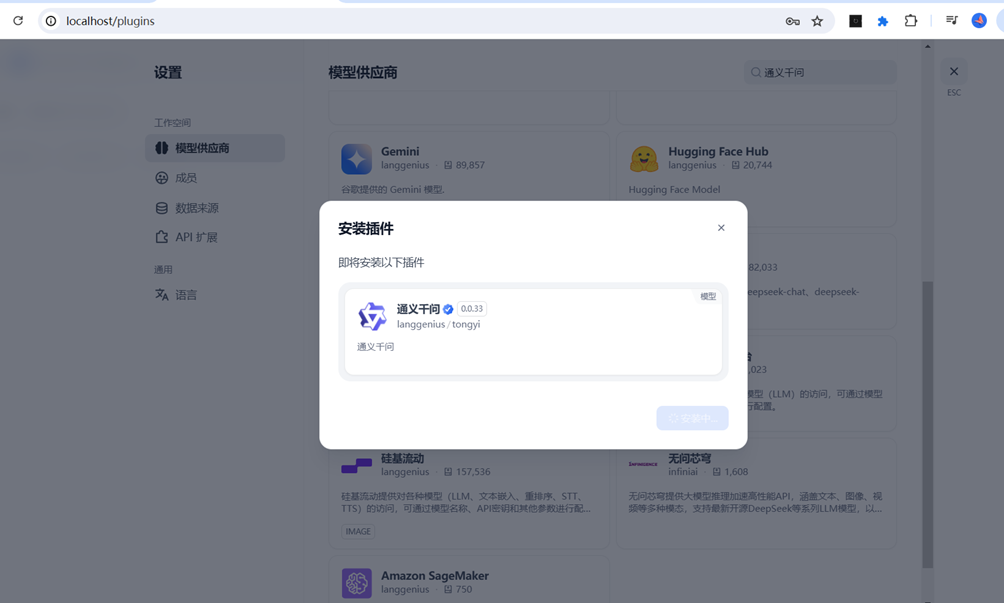Open API 扩展 in the settings sidebar

[215, 237]
